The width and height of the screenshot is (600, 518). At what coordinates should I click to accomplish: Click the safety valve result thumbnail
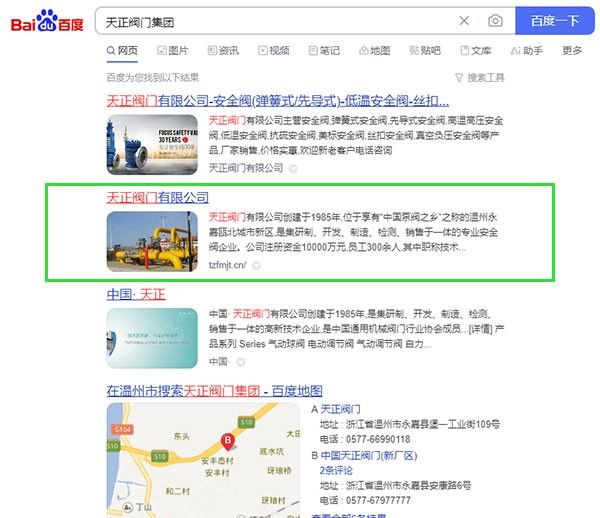[x=152, y=145]
